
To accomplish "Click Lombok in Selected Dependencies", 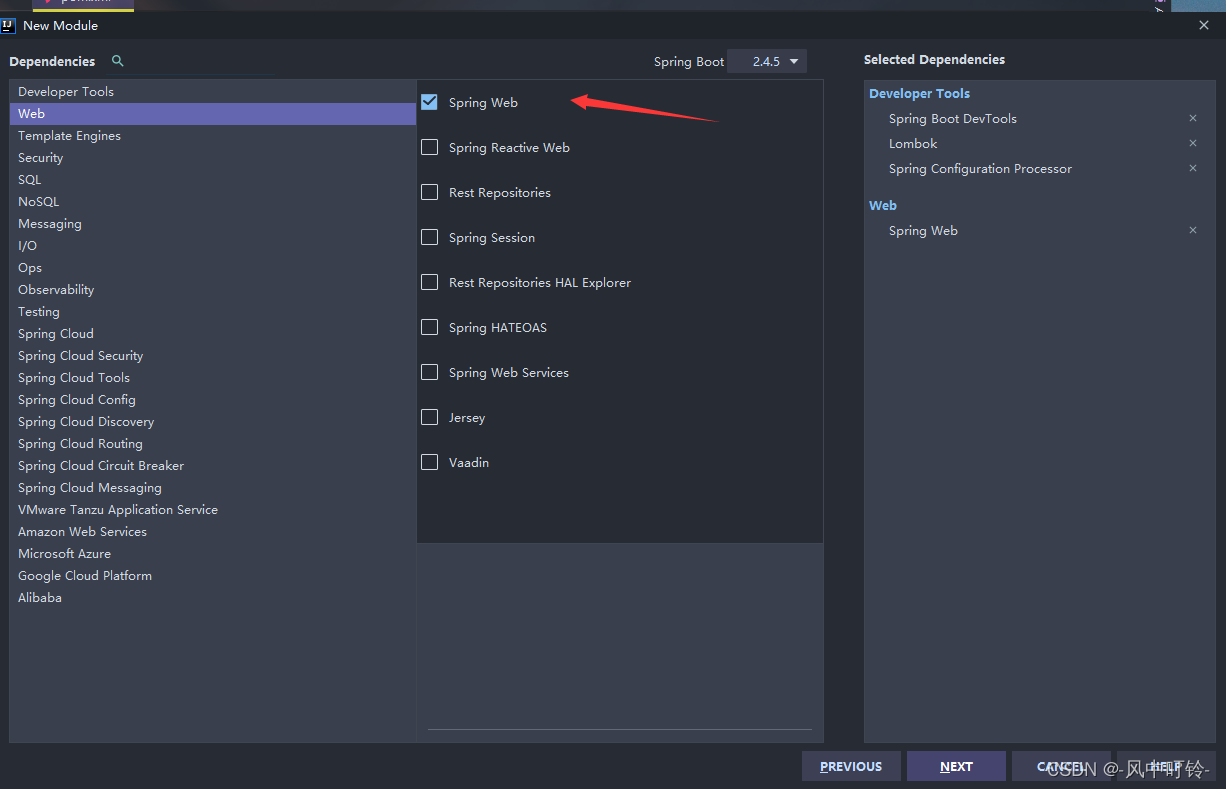I will pyautogui.click(x=913, y=143).
